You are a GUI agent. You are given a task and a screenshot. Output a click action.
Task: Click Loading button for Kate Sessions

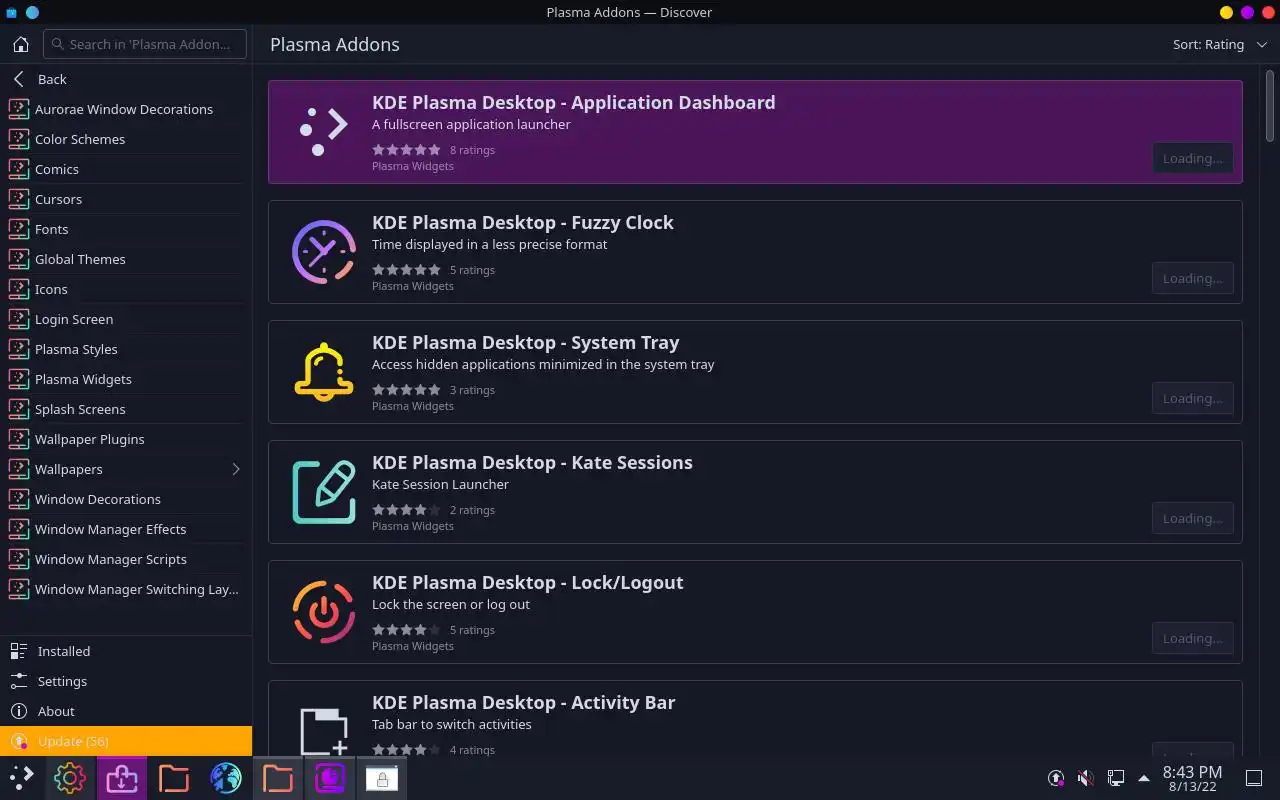[x=1192, y=518]
